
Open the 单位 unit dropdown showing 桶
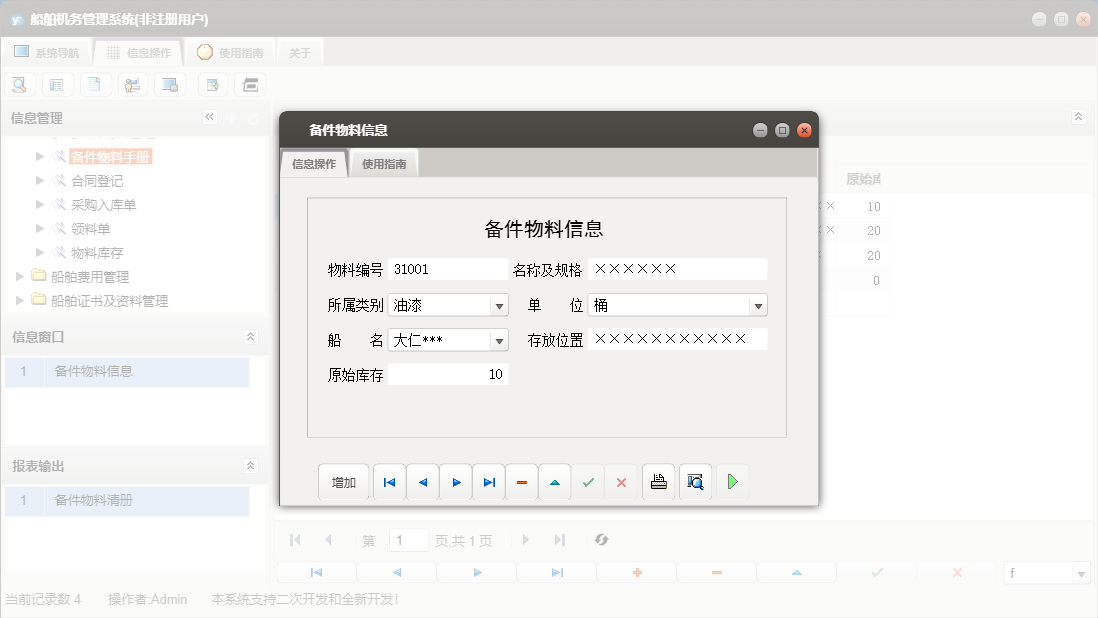pyautogui.click(x=759, y=304)
